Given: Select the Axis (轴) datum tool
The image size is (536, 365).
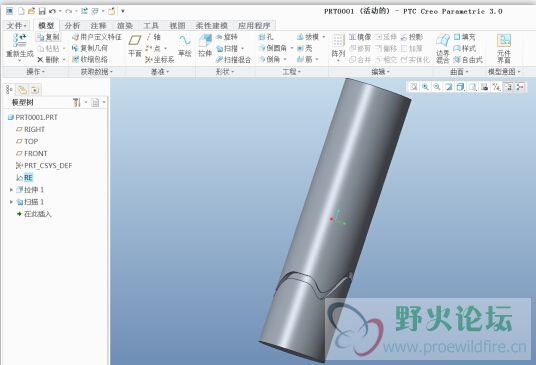Looking at the screenshot, I should (153, 37).
